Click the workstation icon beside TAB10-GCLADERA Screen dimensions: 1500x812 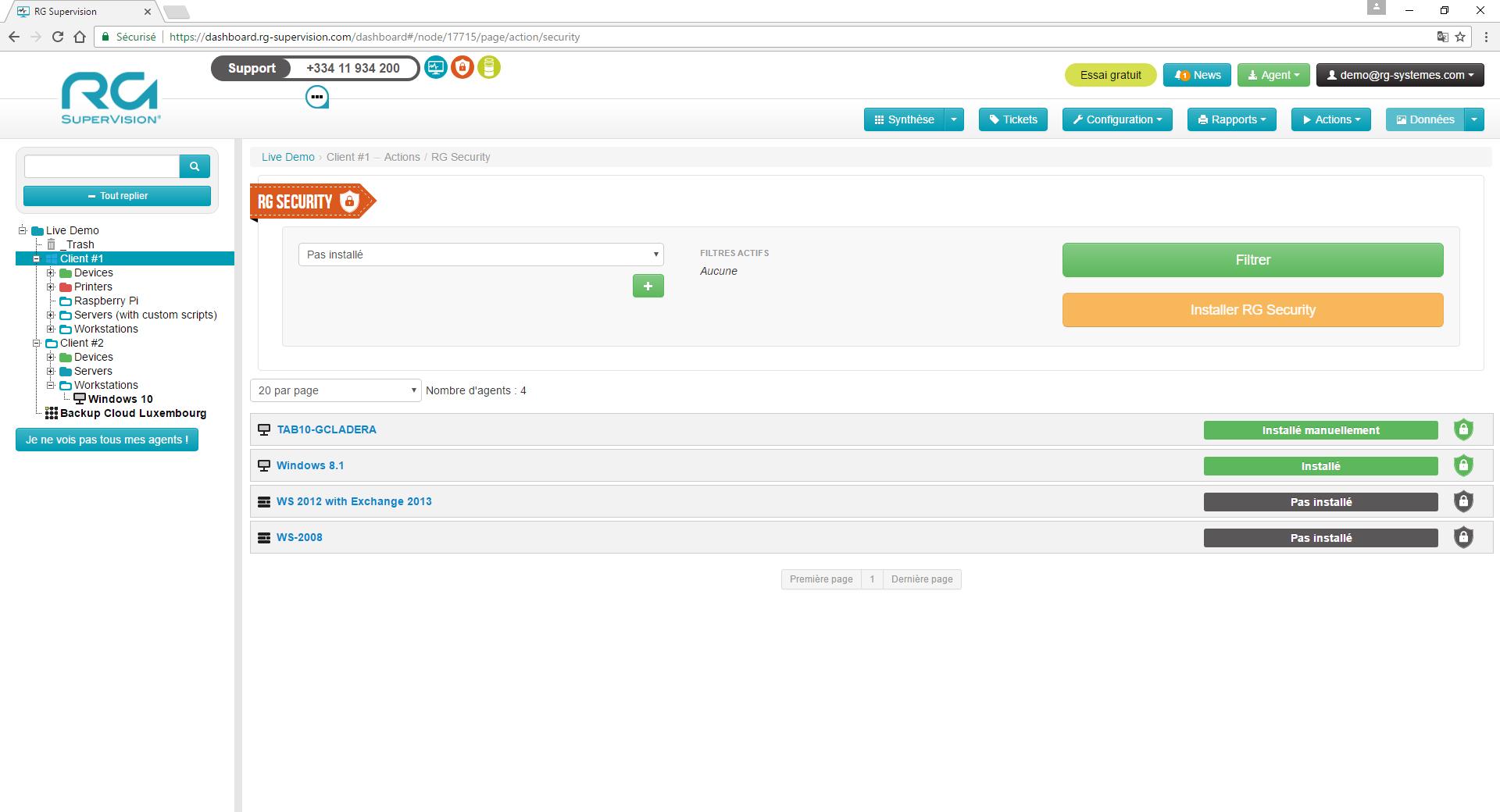(x=264, y=430)
